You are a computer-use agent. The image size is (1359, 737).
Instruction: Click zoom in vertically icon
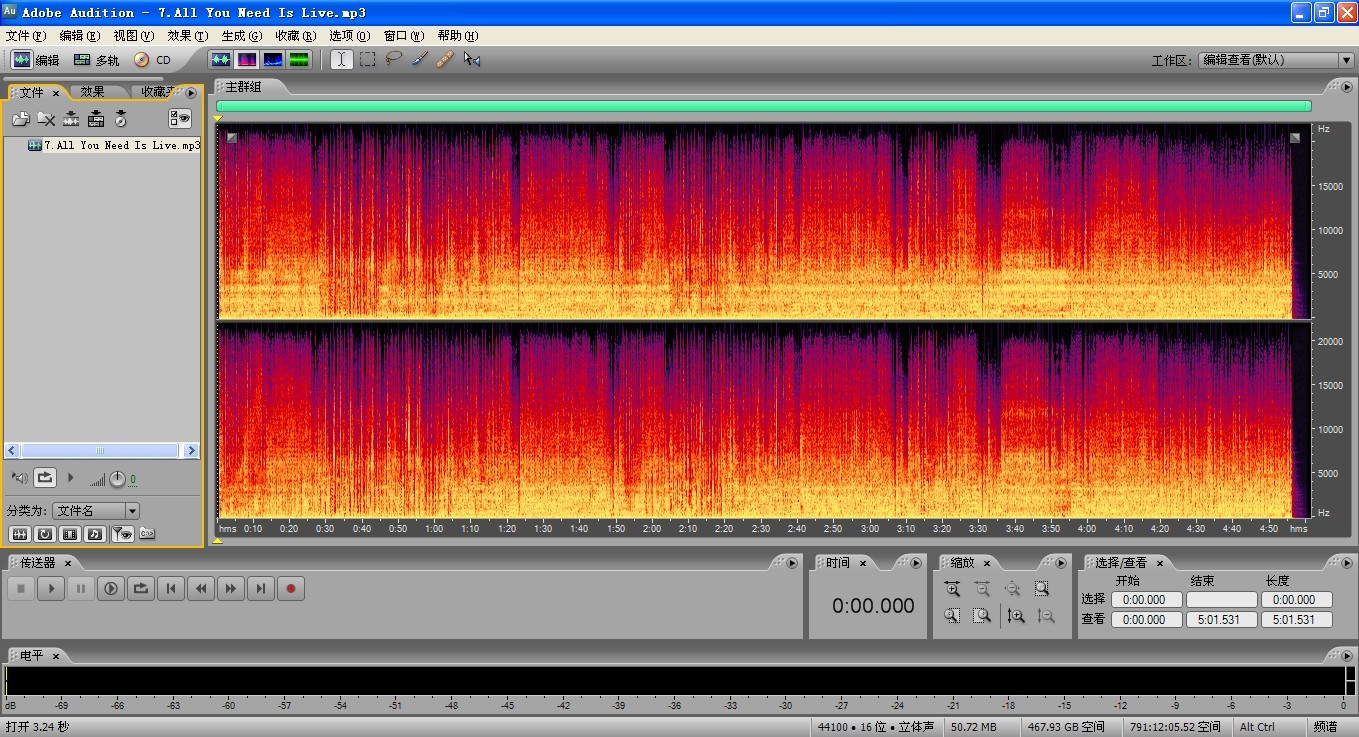pyautogui.click(x=1016, y=616)
